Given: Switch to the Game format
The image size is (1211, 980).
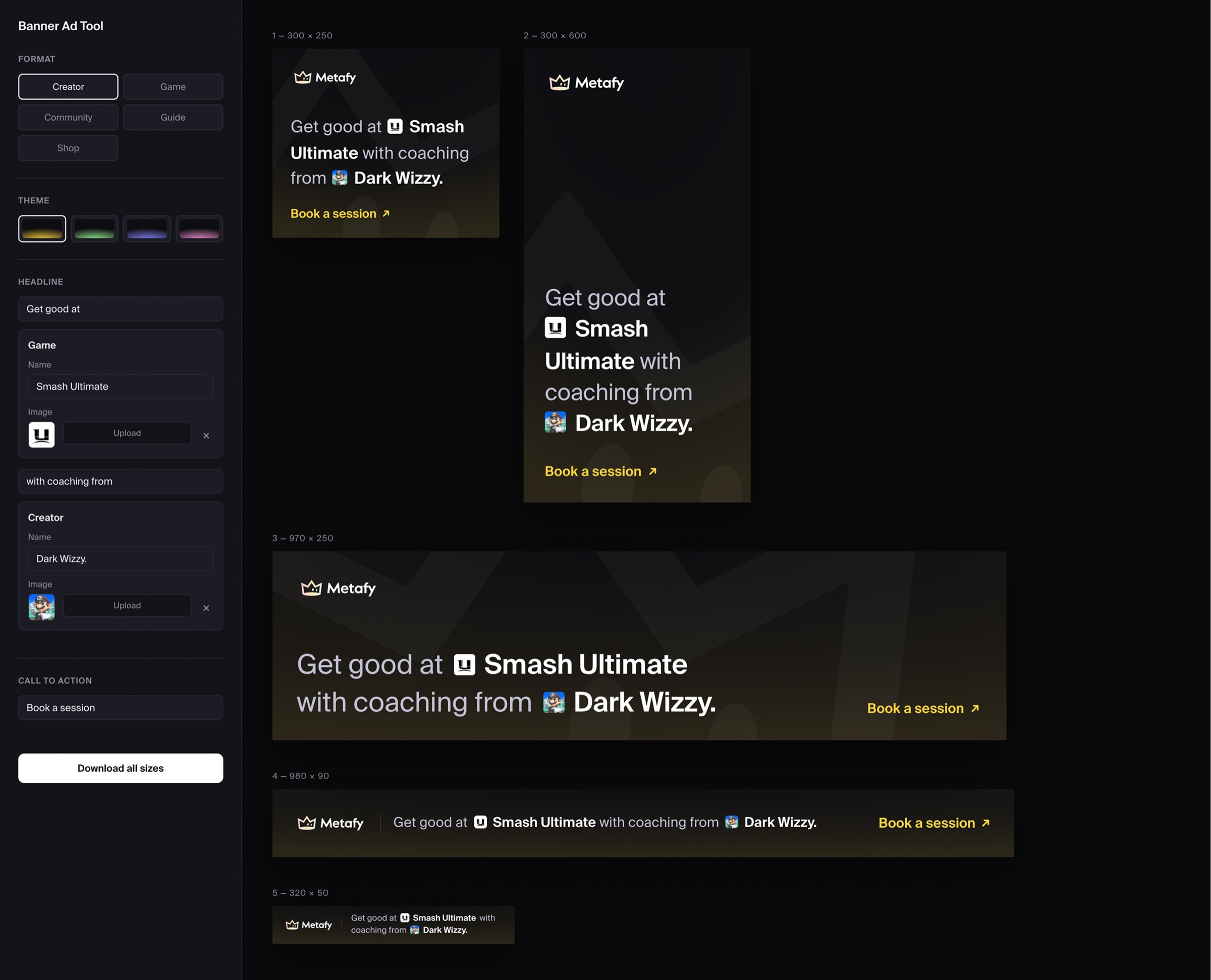Looking at the screenshot, I should pyautogui.click(x=173, y=86).
